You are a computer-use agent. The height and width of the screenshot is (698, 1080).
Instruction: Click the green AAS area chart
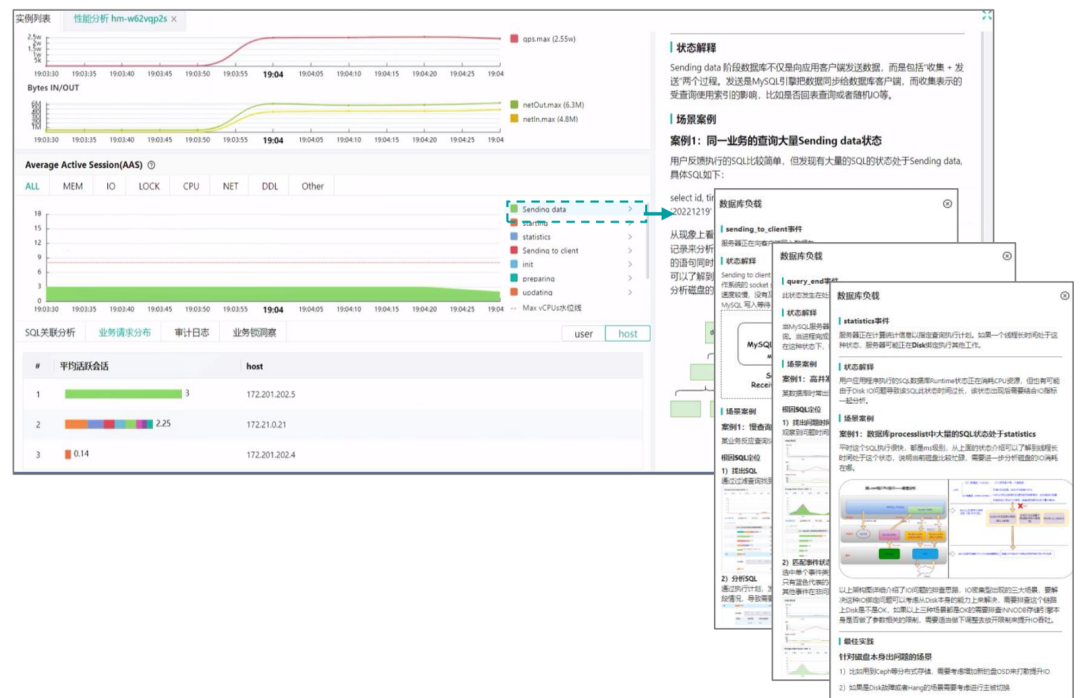[x=273, y=294]
